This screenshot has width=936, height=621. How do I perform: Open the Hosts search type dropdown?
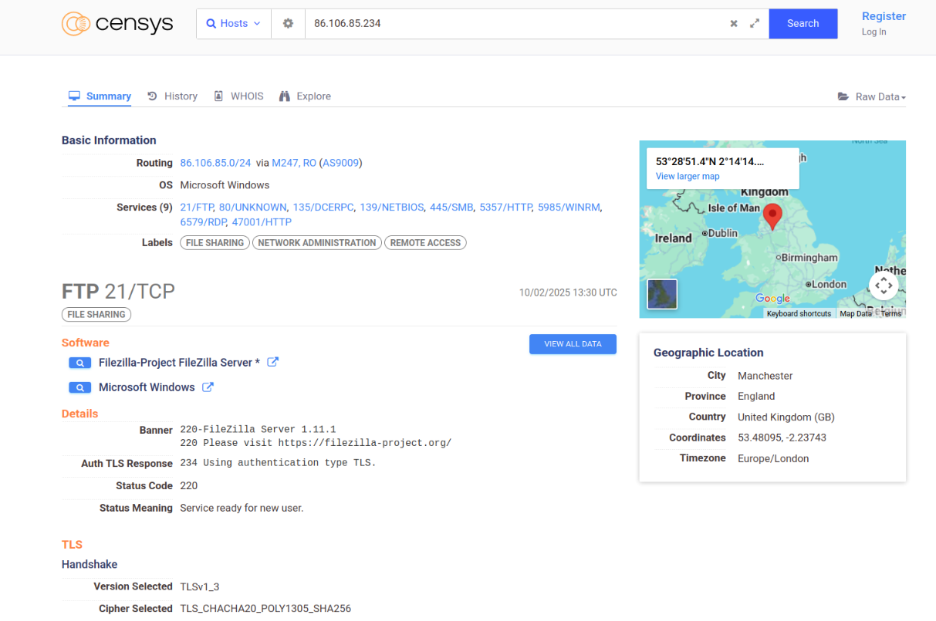(233, 23)
